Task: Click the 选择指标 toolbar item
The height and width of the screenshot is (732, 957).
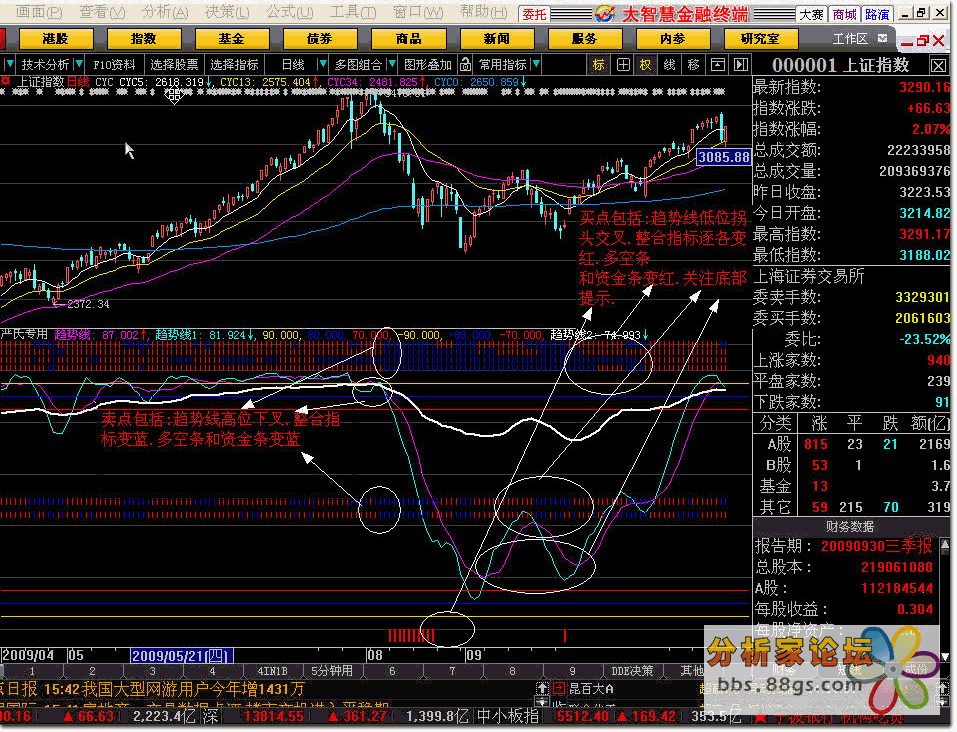Action: 234,64
